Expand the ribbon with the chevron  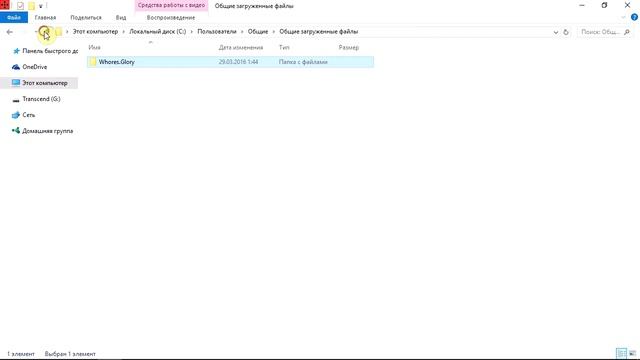pos(623,18)
